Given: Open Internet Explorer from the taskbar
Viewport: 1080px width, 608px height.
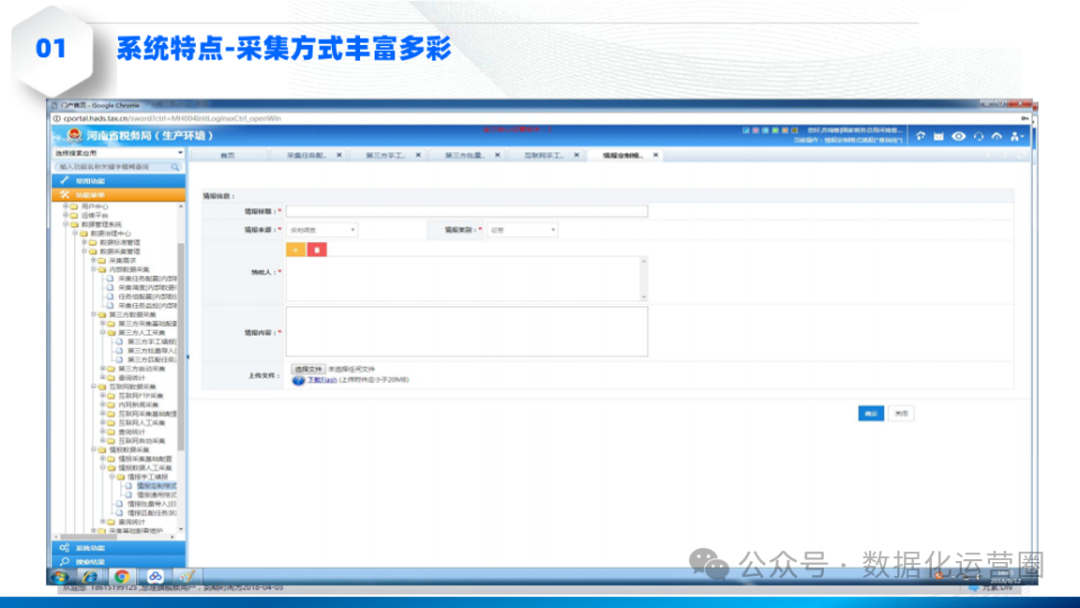Looking at the screenshot, I should click(90, 576).
